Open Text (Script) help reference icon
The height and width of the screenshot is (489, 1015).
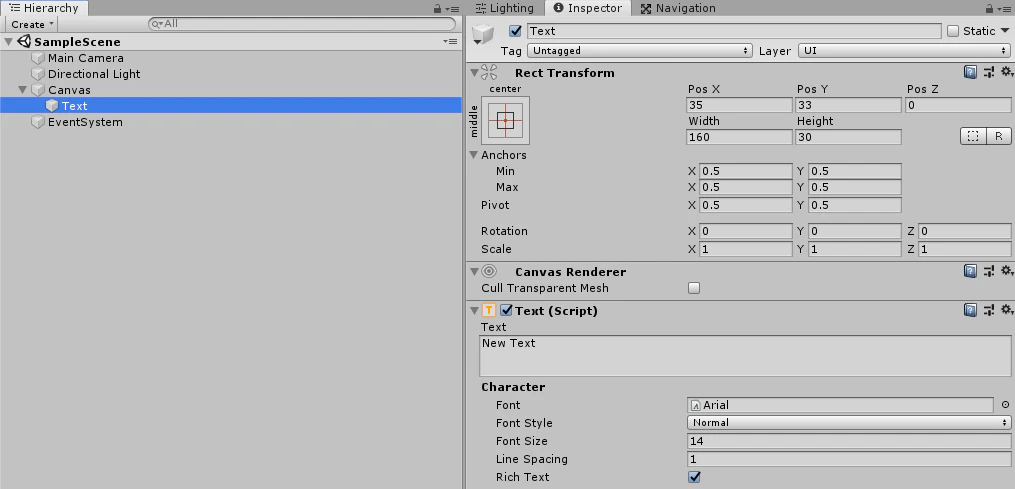[970, 310]
